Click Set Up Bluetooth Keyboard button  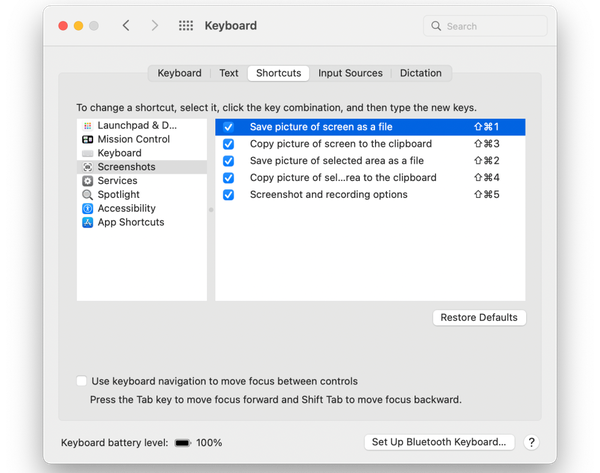pos(439,442)
